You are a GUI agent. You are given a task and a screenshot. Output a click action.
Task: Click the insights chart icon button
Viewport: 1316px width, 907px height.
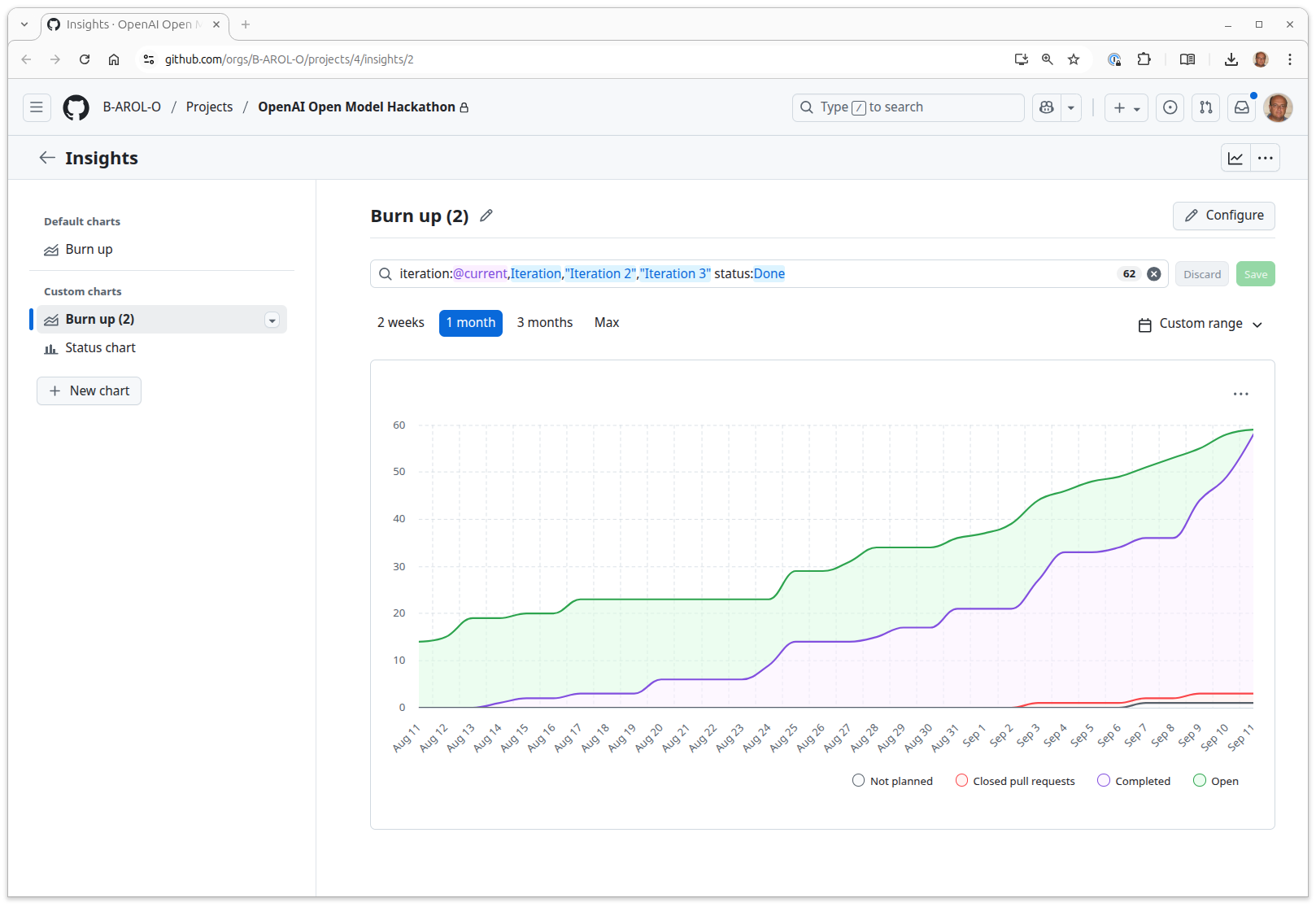pos(1235,158)
